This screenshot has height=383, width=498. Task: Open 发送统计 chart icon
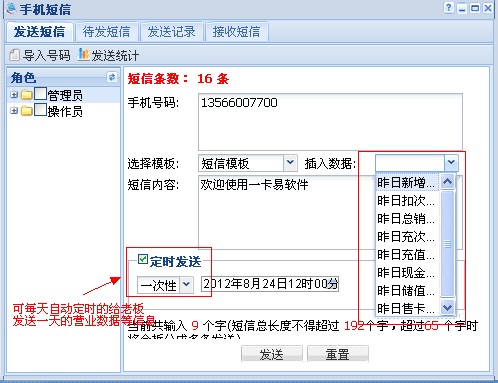click(83, 55)
